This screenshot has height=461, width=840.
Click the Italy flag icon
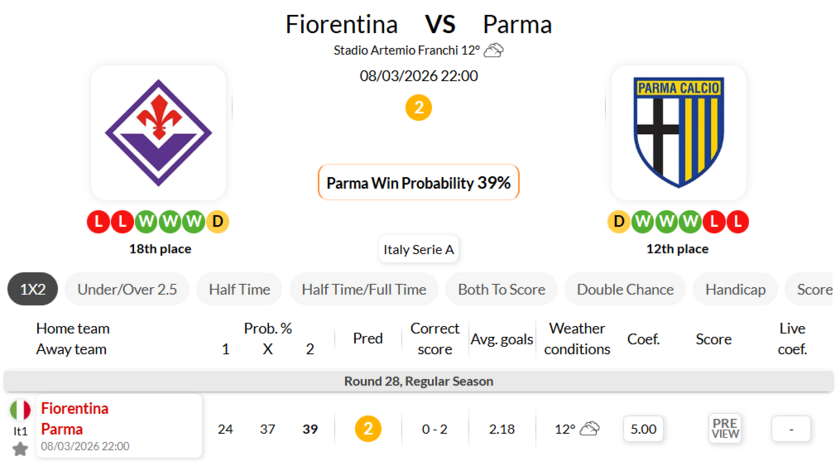coord(20,410)
